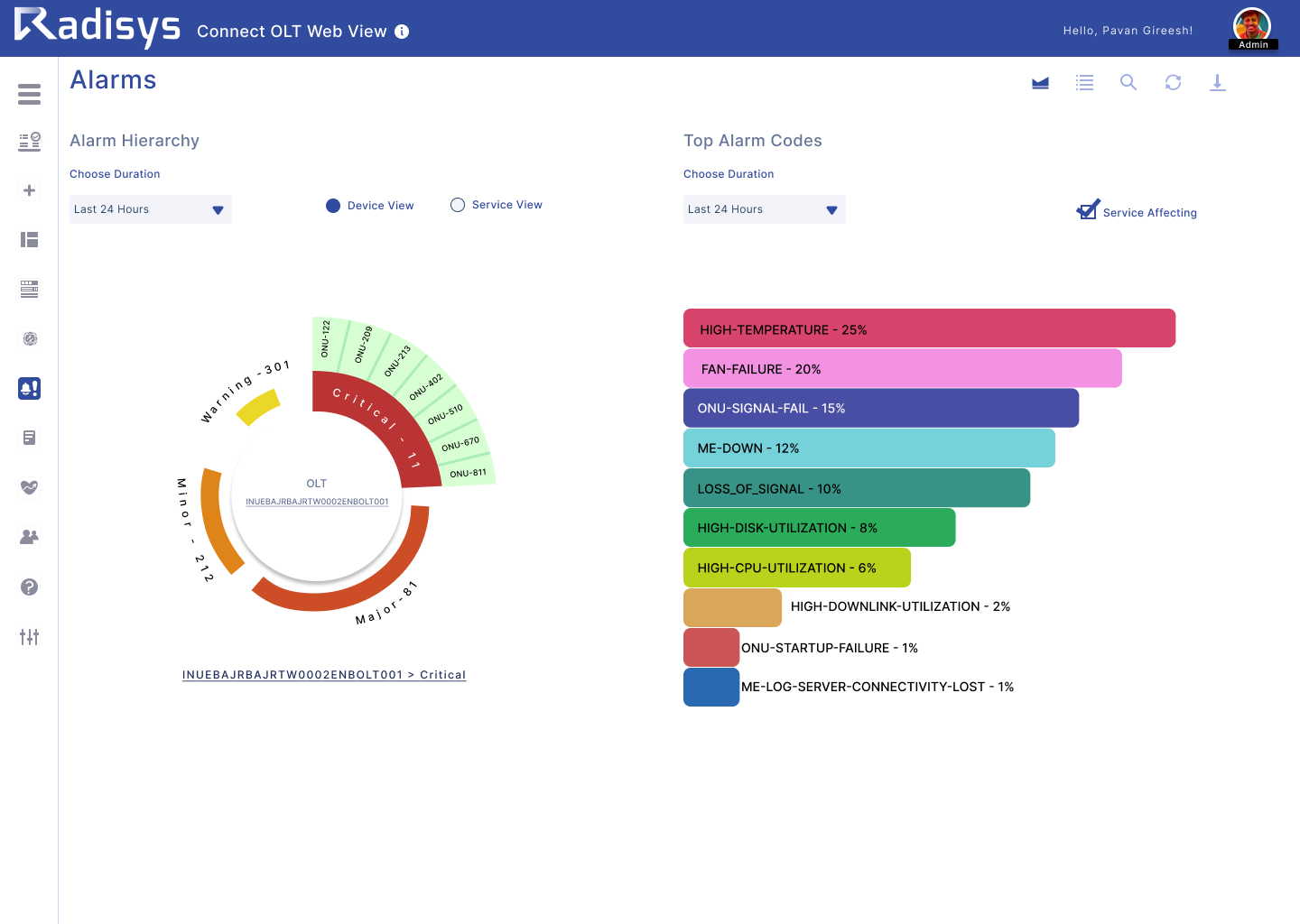Open the hamburger menu in the sidebar
1300x924 pixels.
(29, 94)
